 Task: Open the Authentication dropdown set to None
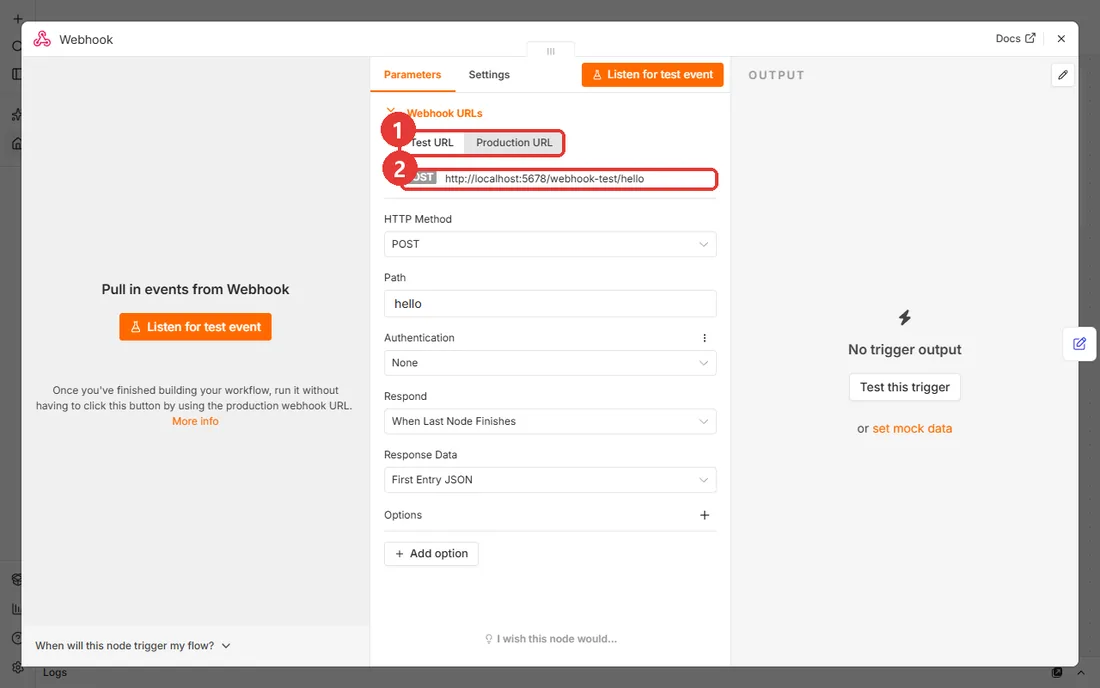click(x=550, y=363)
